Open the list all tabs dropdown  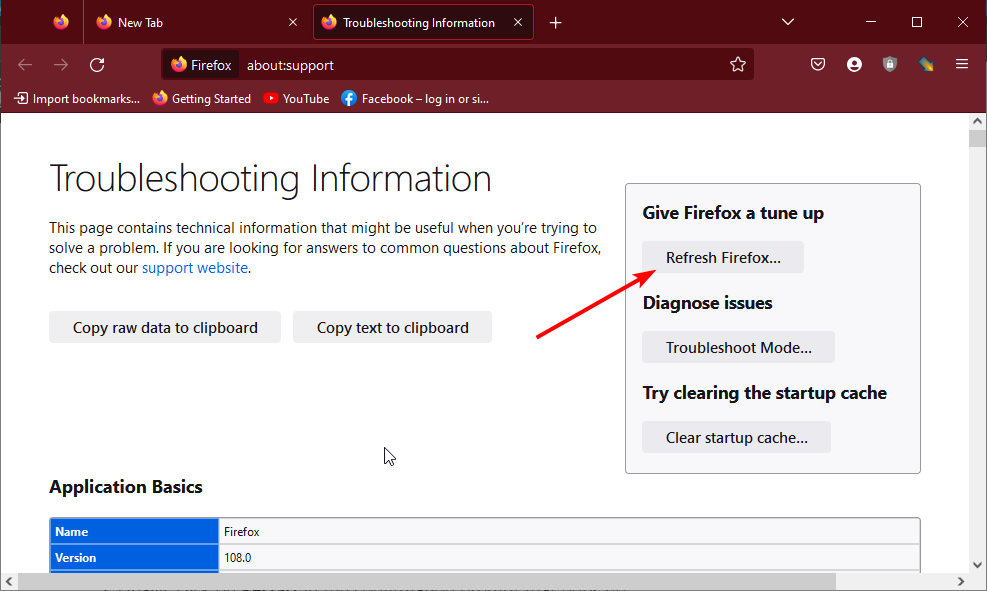click(787, 22)
